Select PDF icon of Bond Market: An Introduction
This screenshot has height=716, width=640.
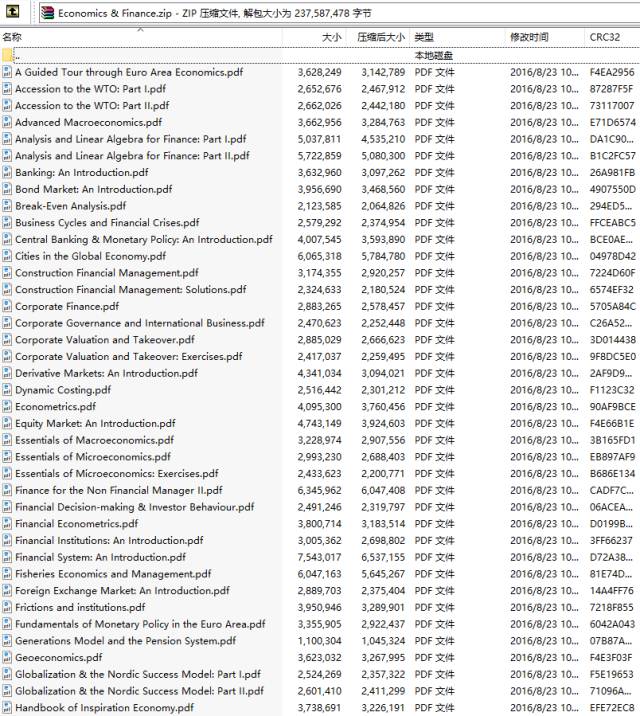point(7,189)
